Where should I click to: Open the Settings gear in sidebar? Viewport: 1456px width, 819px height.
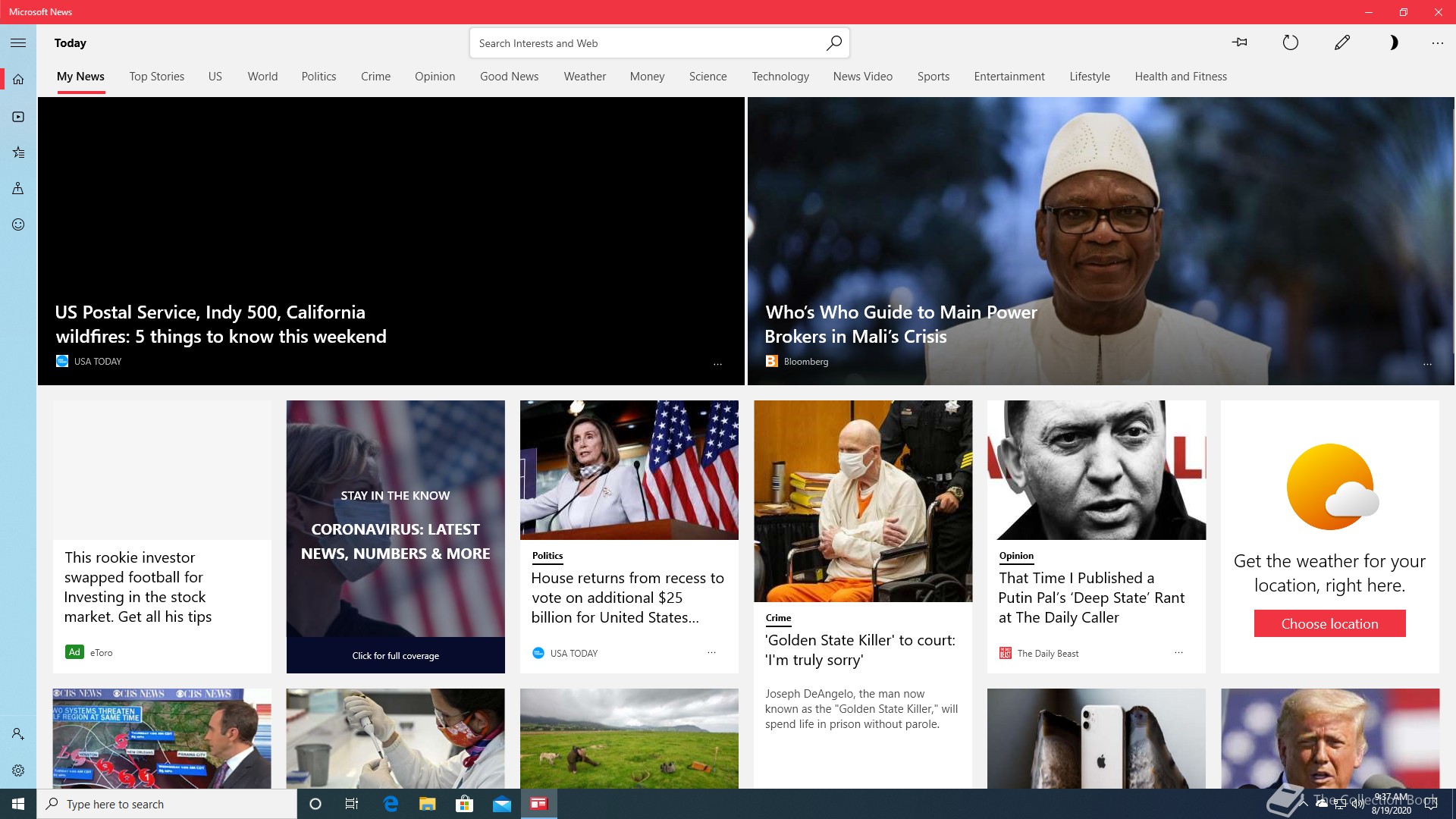pos(18,770)
